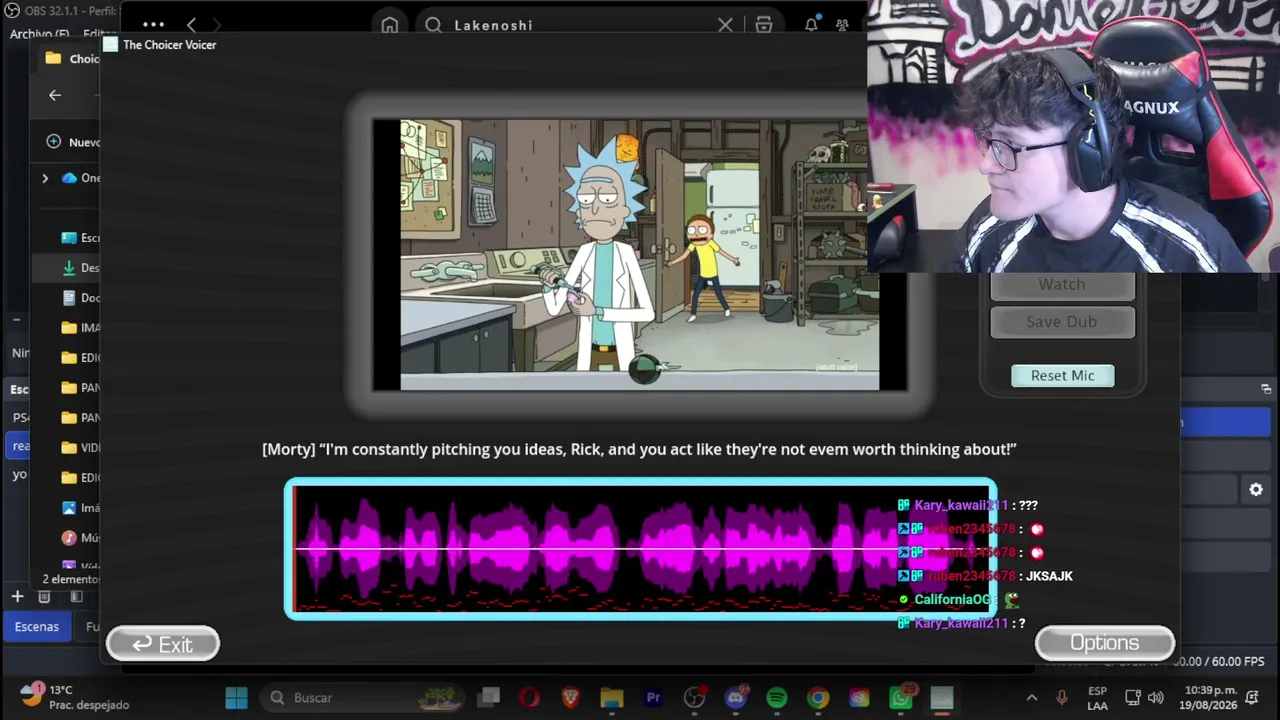The height and width of the screenshot is (720, 1280).
Task: Click the friends icon next to the bell
Action: (x=842, y=25)
